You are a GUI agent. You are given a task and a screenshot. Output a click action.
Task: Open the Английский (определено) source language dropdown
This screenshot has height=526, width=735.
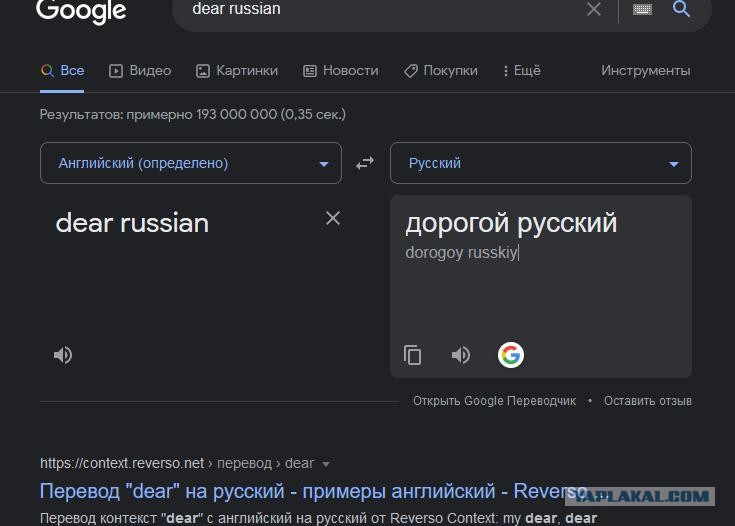tap(191, 163)
